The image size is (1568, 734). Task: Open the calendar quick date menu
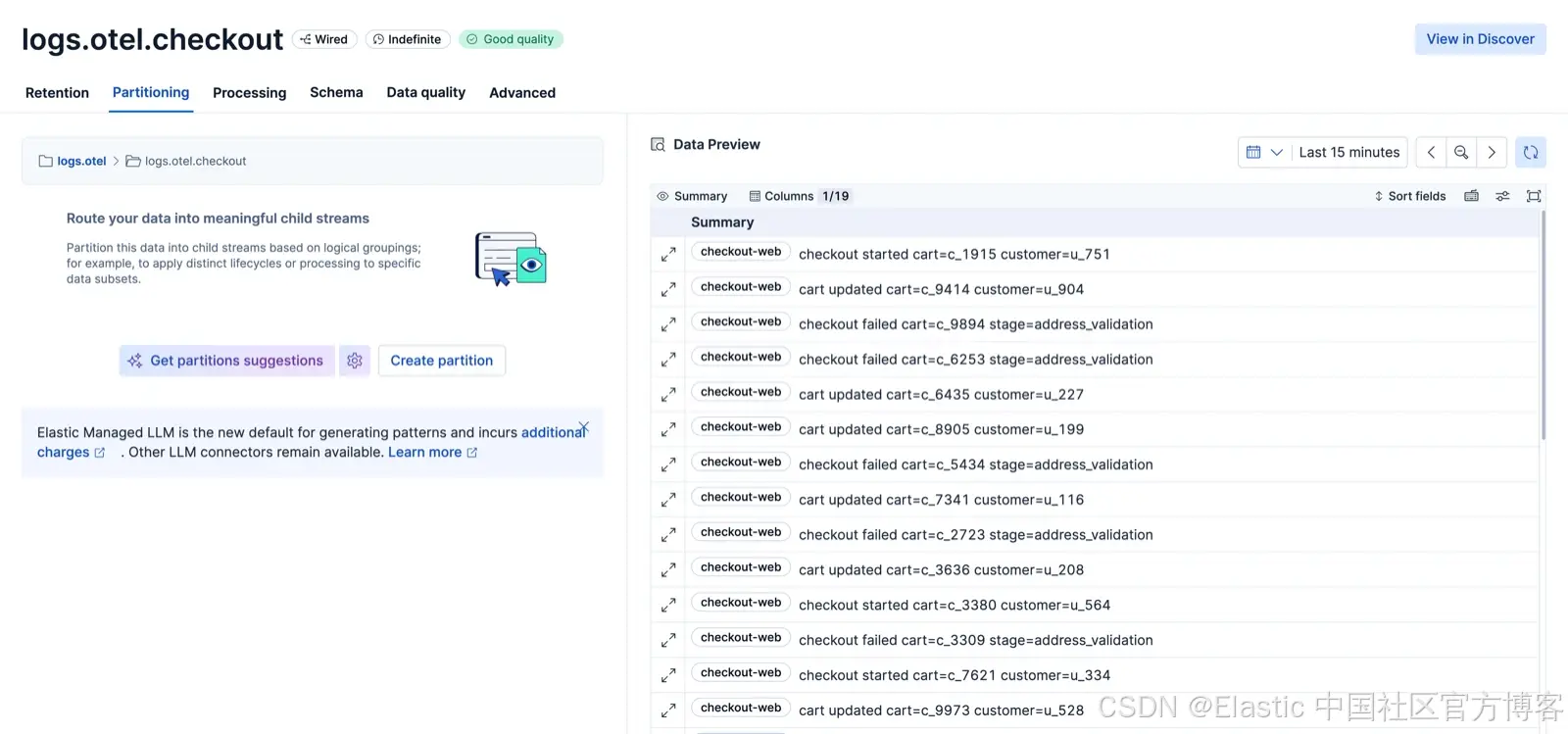(1264, 152)
